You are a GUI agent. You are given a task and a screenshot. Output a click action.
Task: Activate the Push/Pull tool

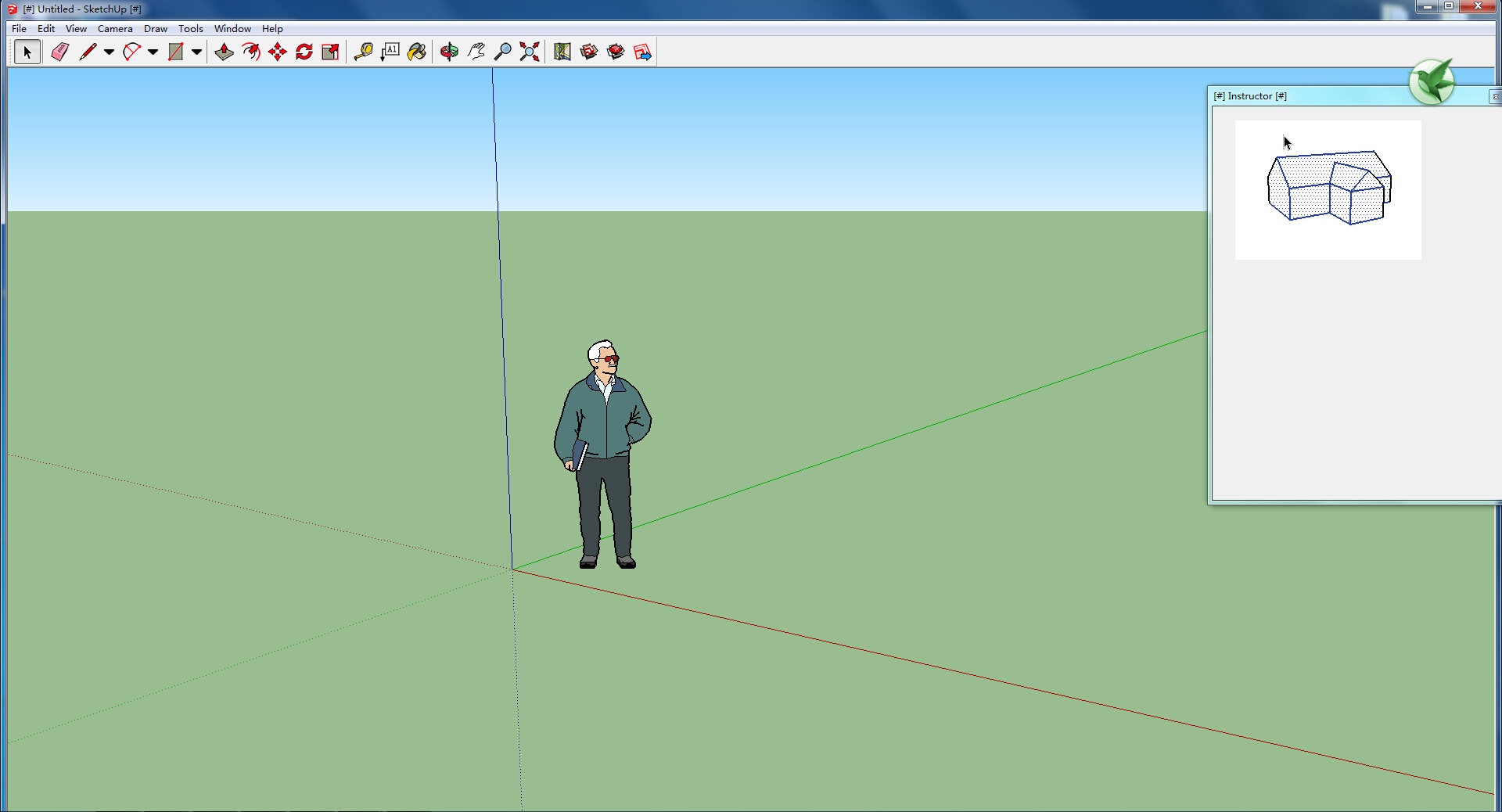225,52
